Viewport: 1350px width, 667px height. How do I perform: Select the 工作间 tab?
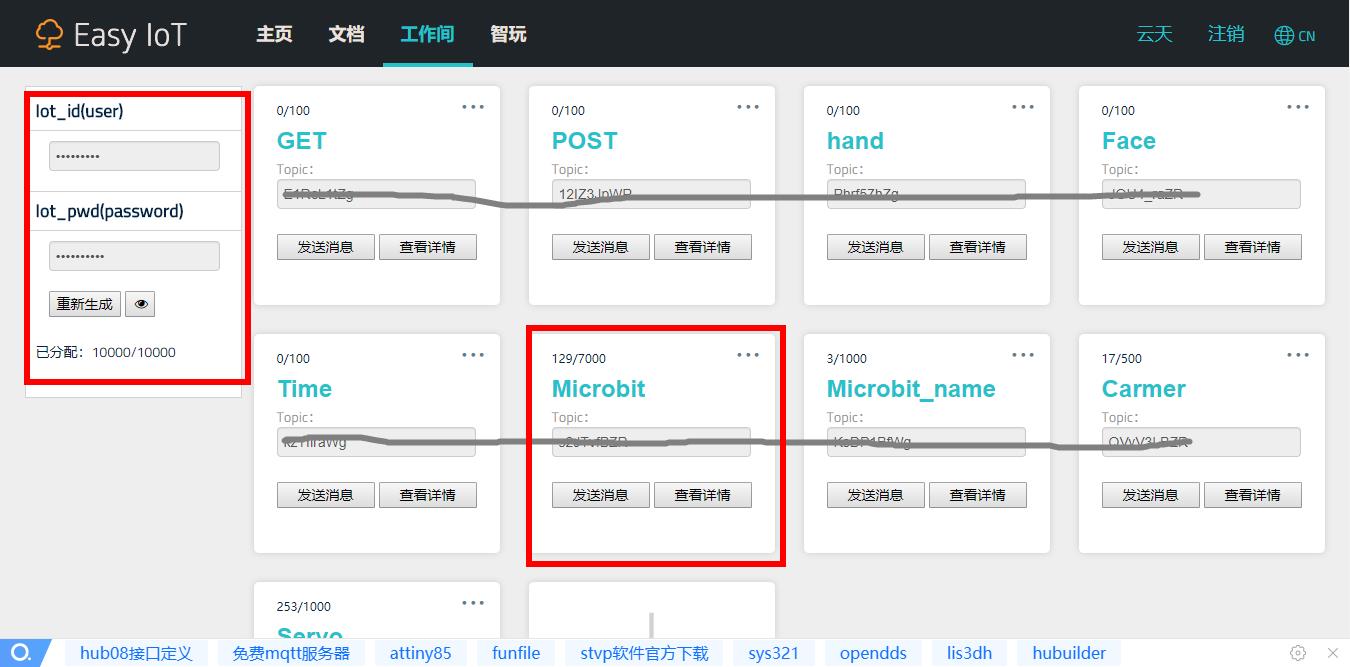[x=427, y=34]
